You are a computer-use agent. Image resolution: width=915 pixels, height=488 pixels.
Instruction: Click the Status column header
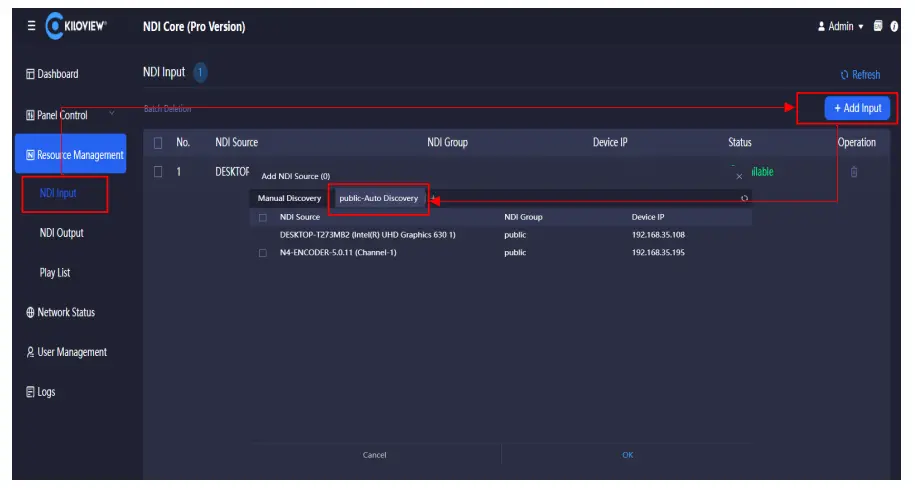point(739,142)
